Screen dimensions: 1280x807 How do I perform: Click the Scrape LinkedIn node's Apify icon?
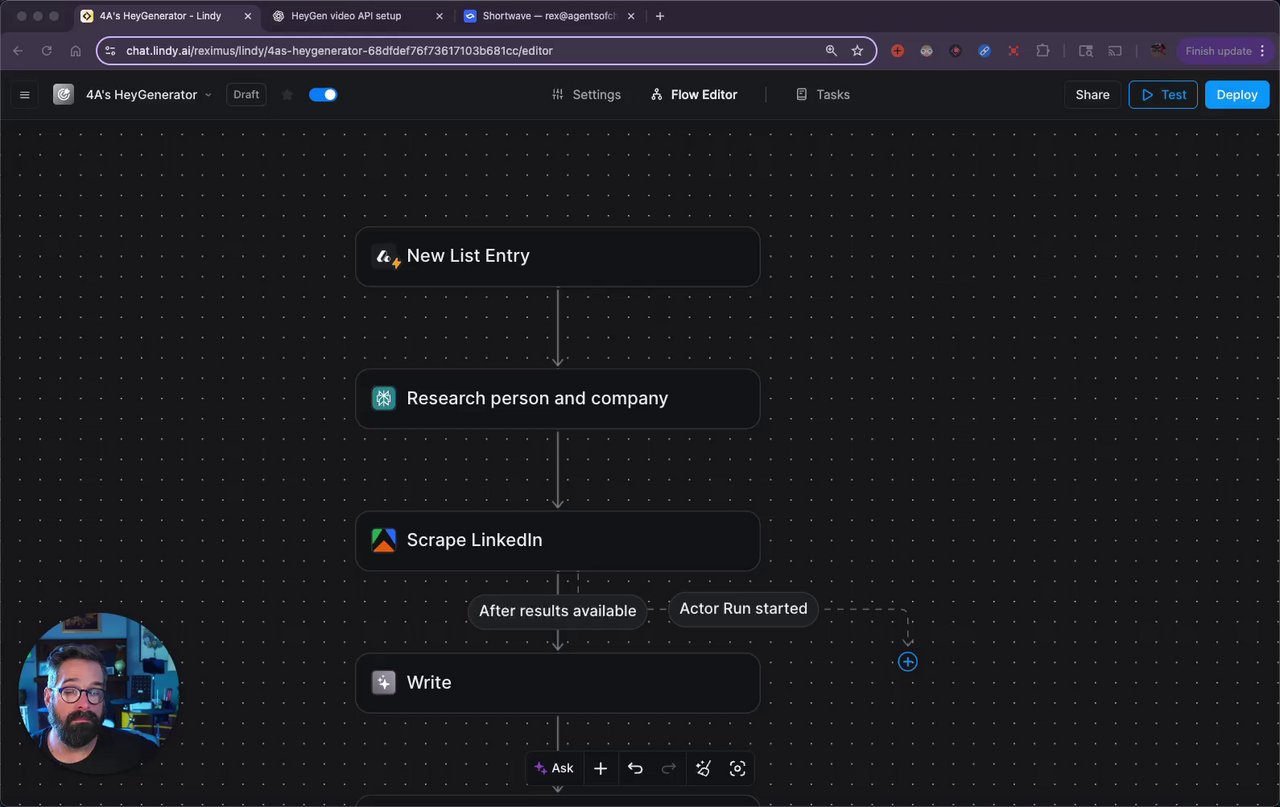coord(383,540)
